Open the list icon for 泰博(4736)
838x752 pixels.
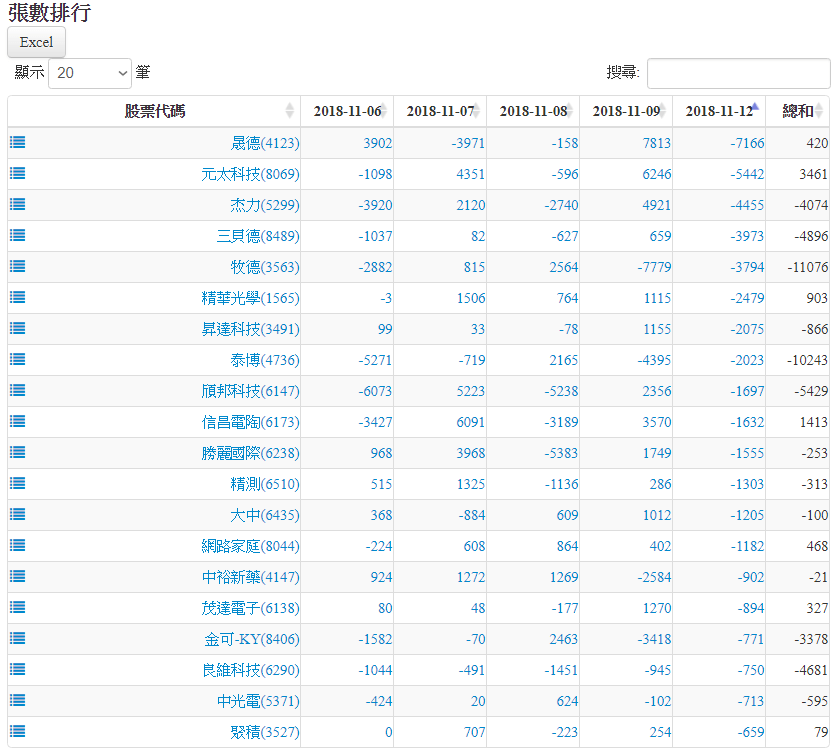click(x=17, y=359)
